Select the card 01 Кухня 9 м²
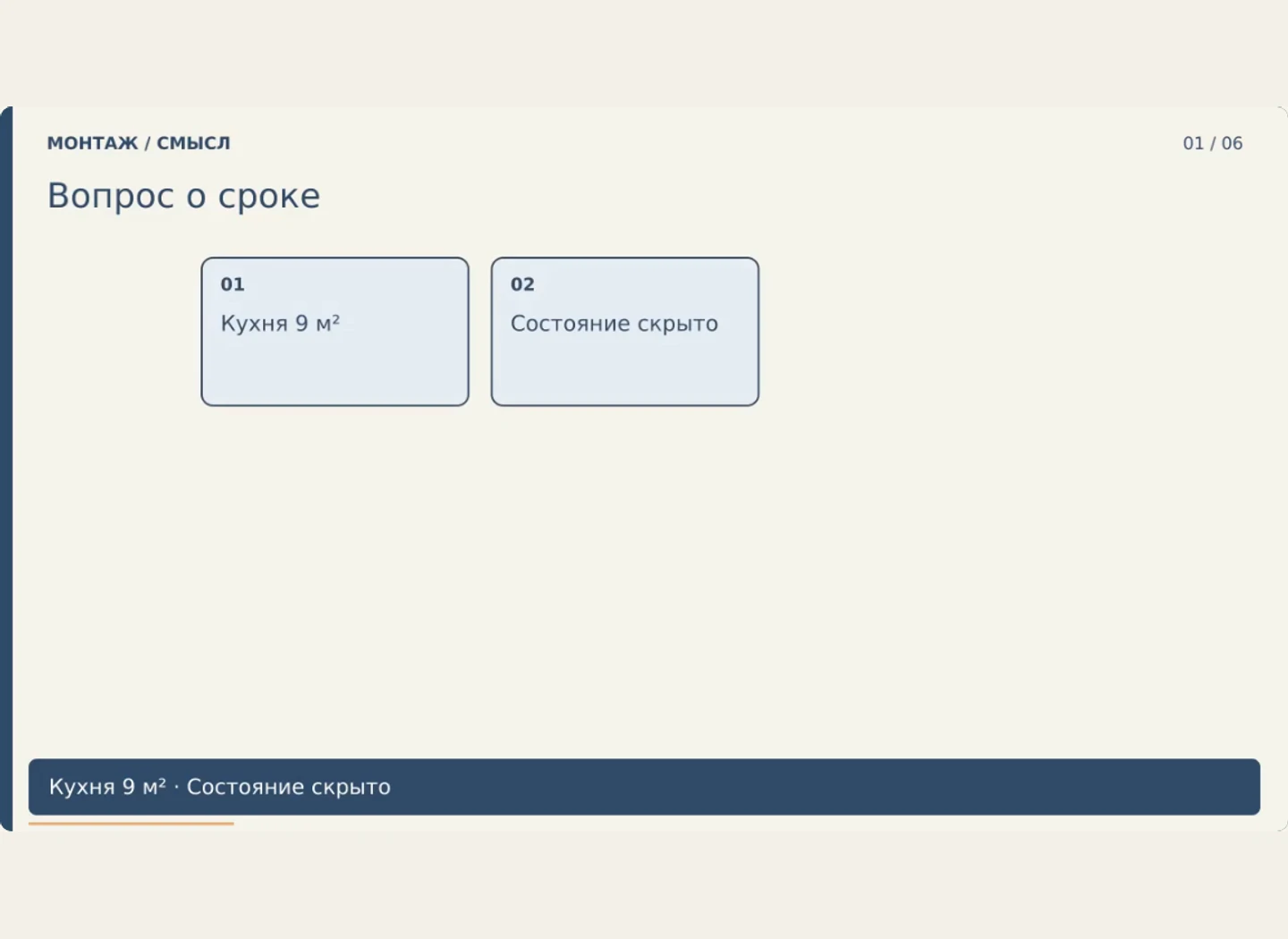The image size is (1288, 939). (x=335, y=332)
